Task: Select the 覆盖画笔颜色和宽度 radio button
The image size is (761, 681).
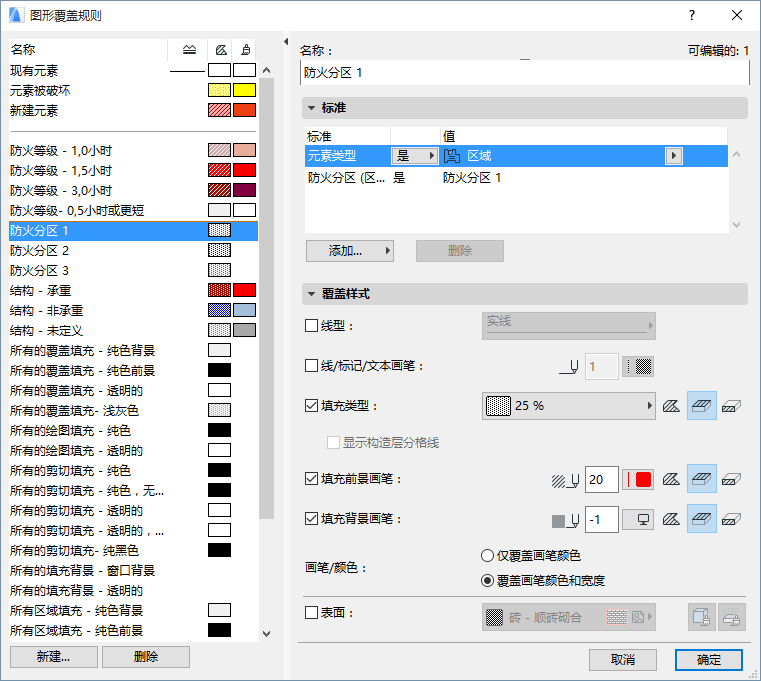Action: (x=487, y=581)
